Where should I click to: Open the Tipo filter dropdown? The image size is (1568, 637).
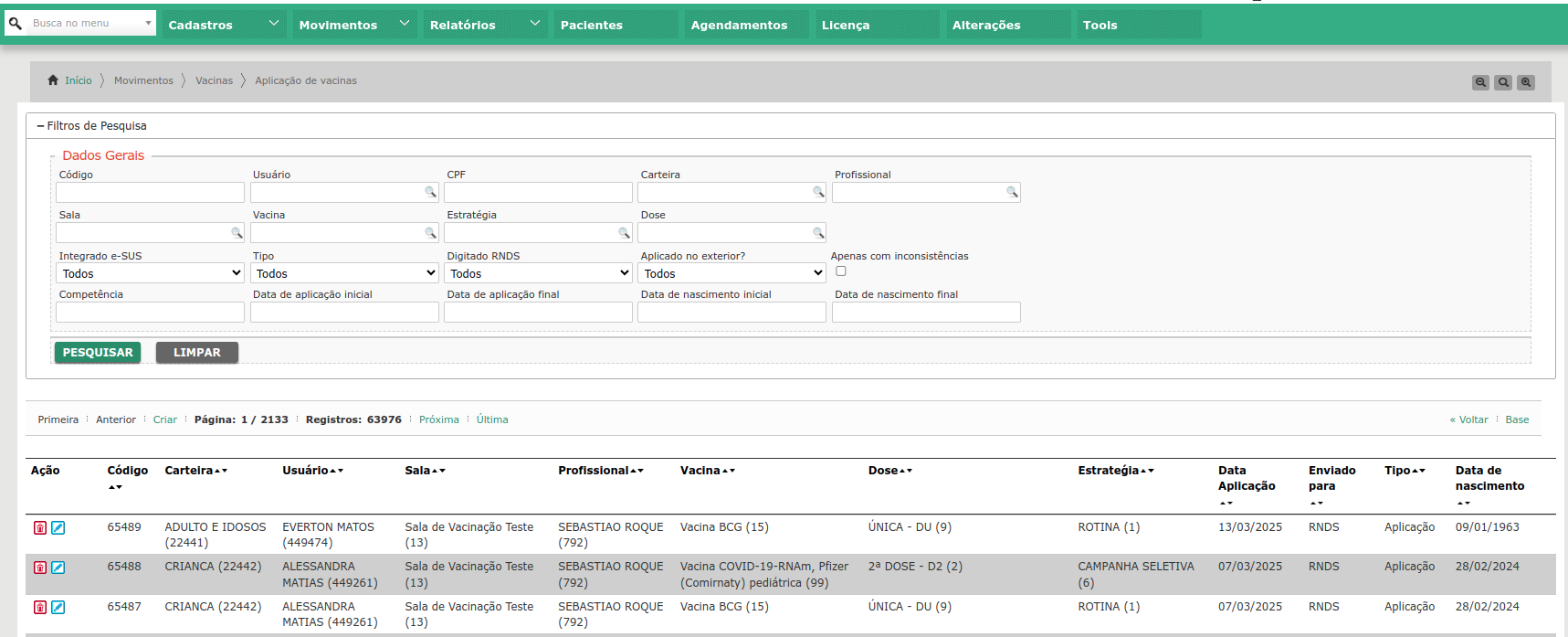[x=344, y=273]
